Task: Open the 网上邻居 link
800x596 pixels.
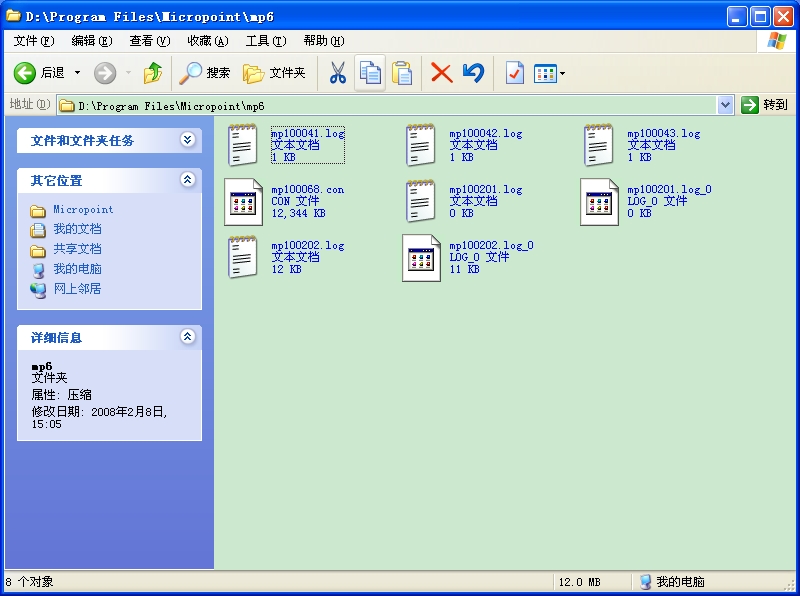Action: [x=77, y=289]
